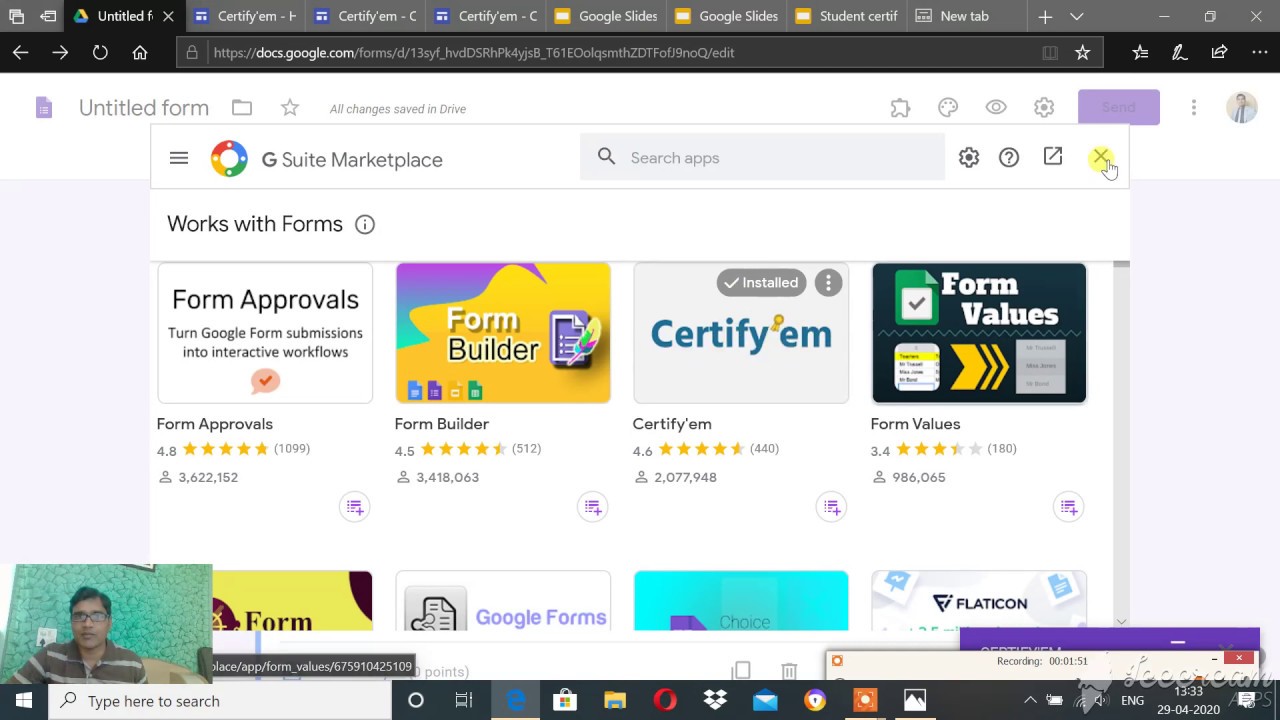Click the info icon beside Works with Forms
Viewport: 1280px width, 720px height.
click(x=365, y=225)
